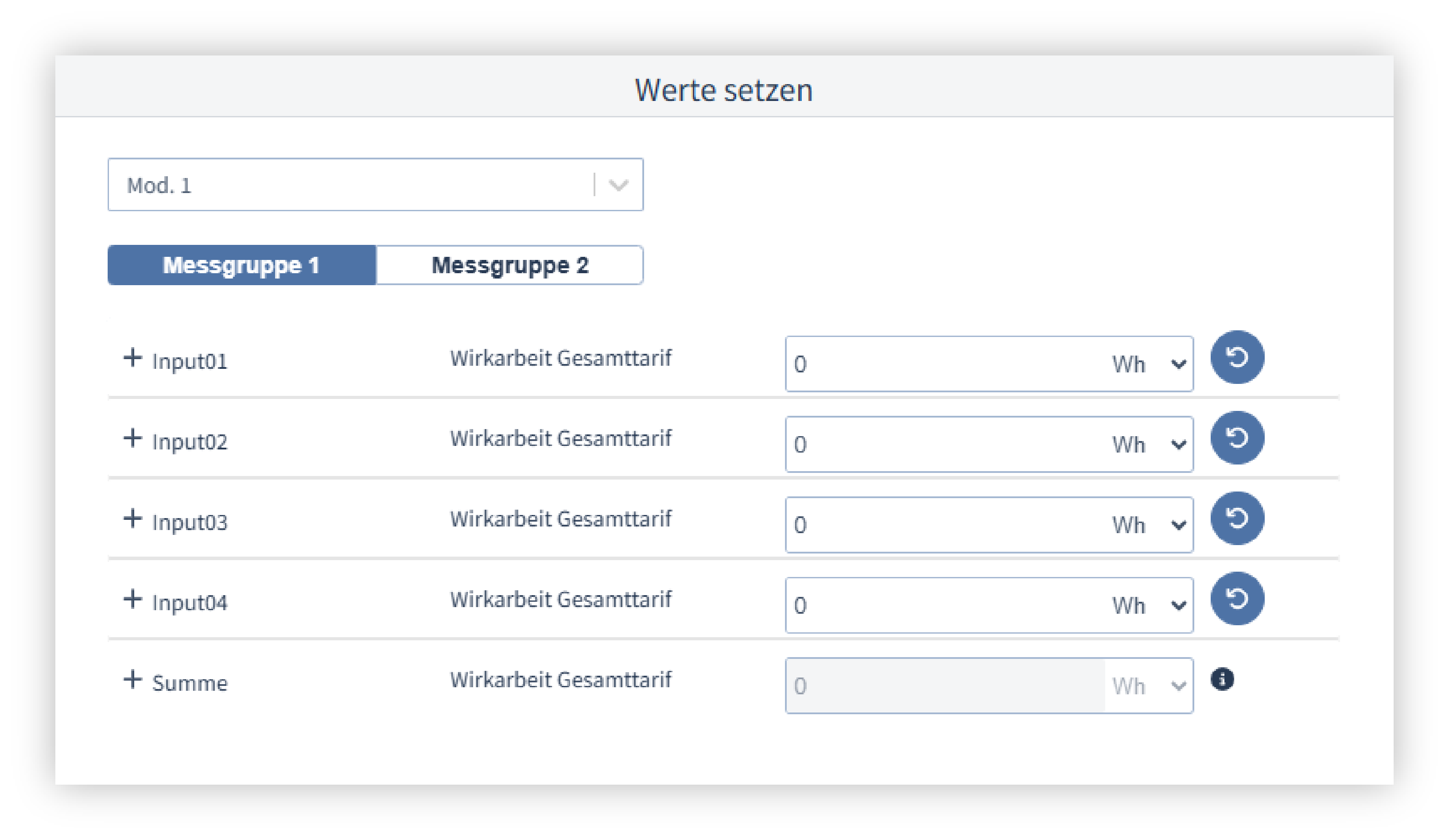Open the Wh unit dropdown for Input01
The height and width of the screenshot is (840, 1449).
click(1148, 364)
